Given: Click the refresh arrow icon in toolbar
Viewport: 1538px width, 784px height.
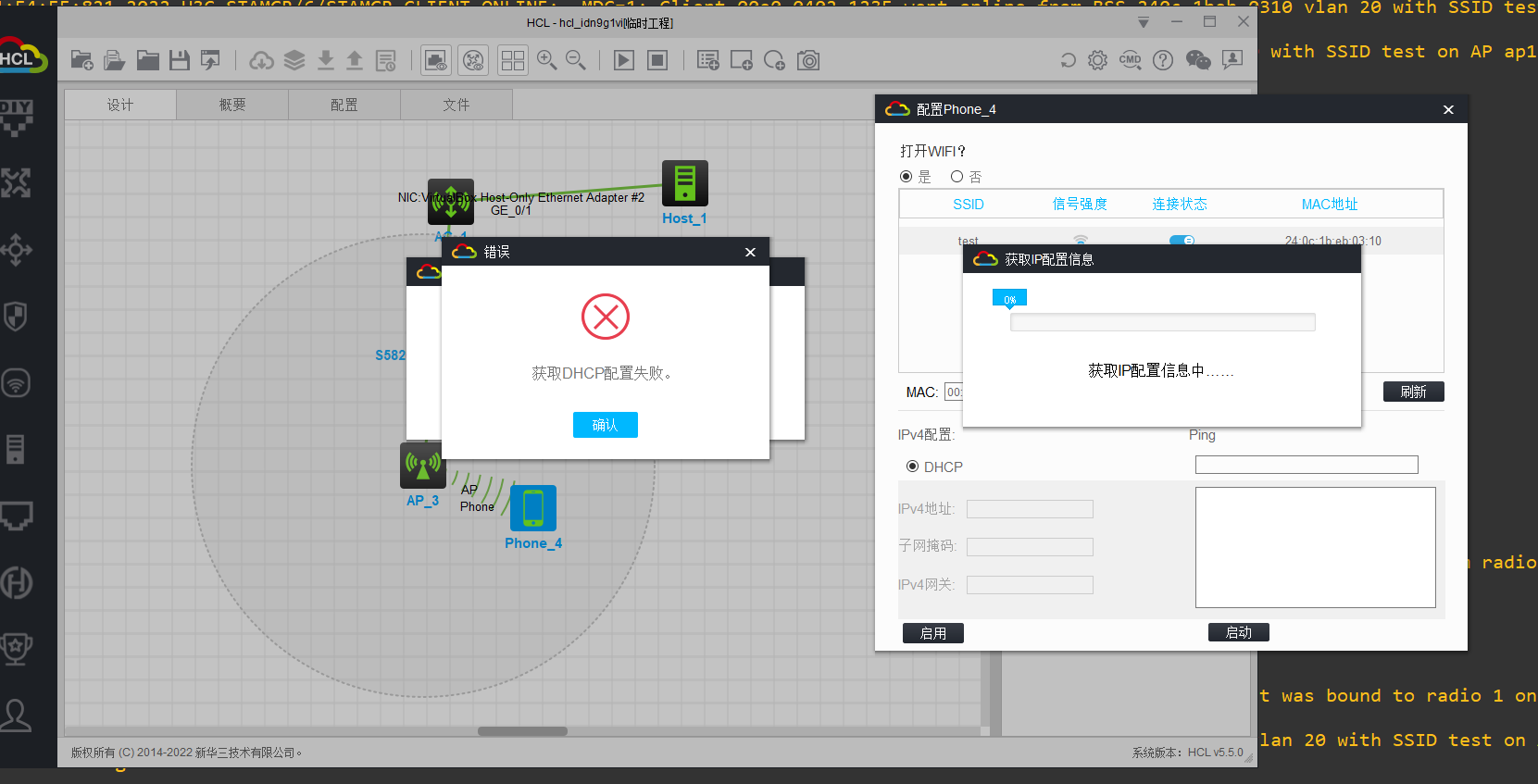Looking at the screenshot, I should 1068,61.
